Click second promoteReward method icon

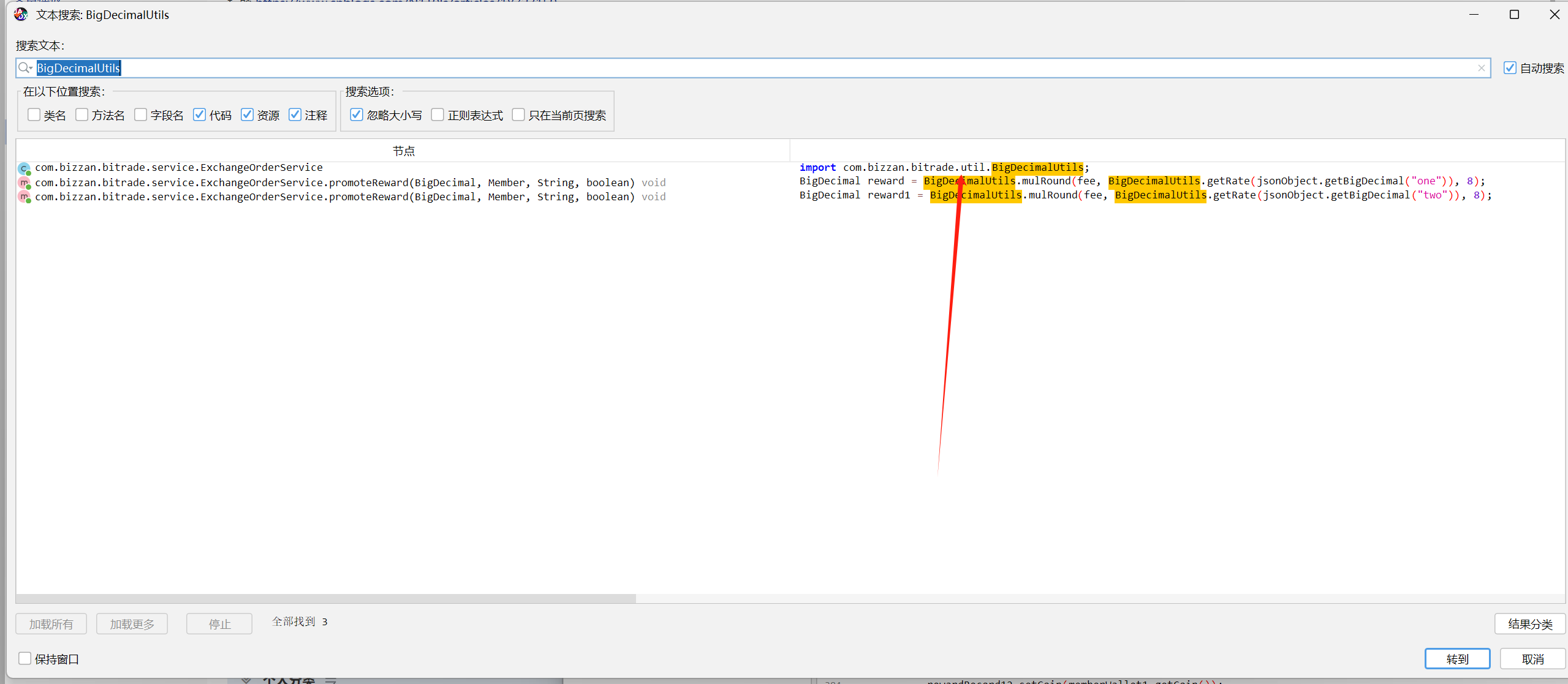[24, 197]
